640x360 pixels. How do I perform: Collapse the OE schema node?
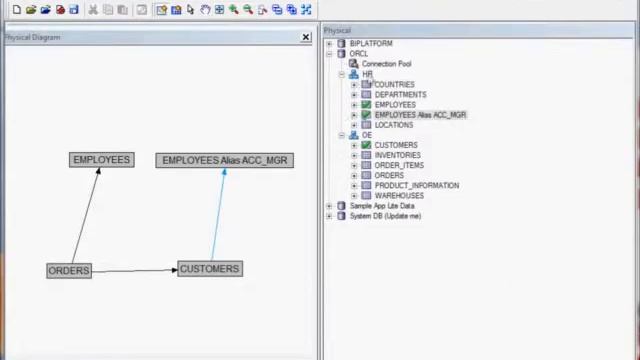point(342,136)
